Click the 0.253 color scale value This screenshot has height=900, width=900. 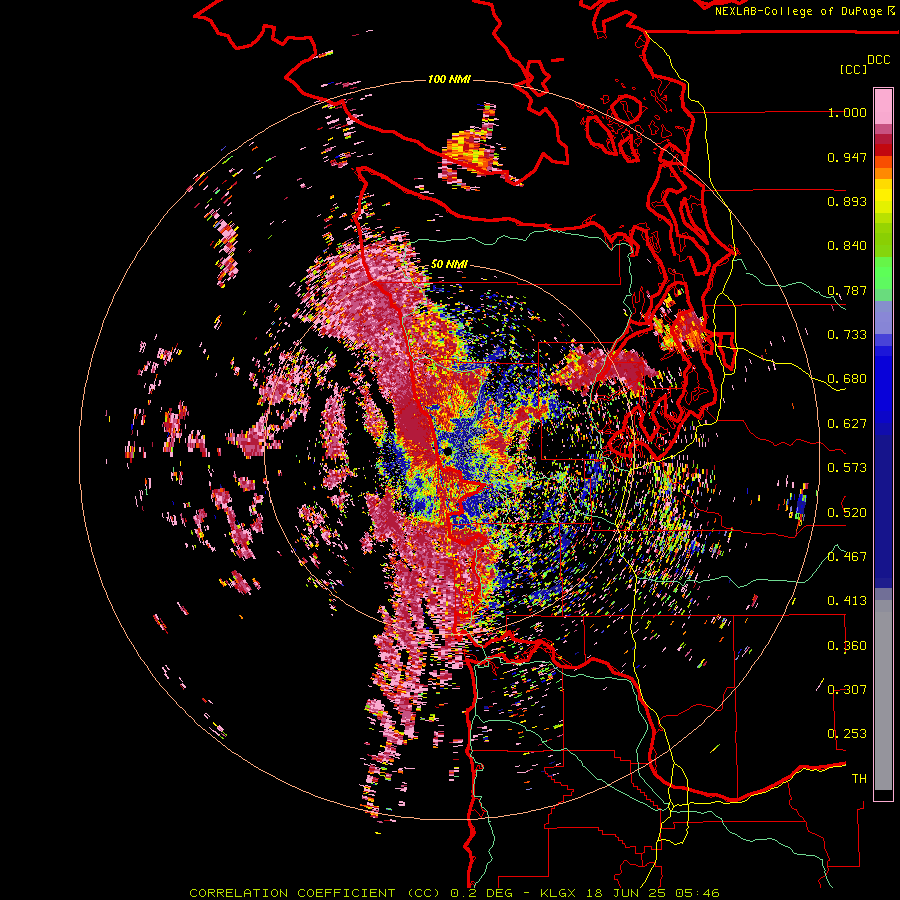pyautogui.click(x=847, y=734)
